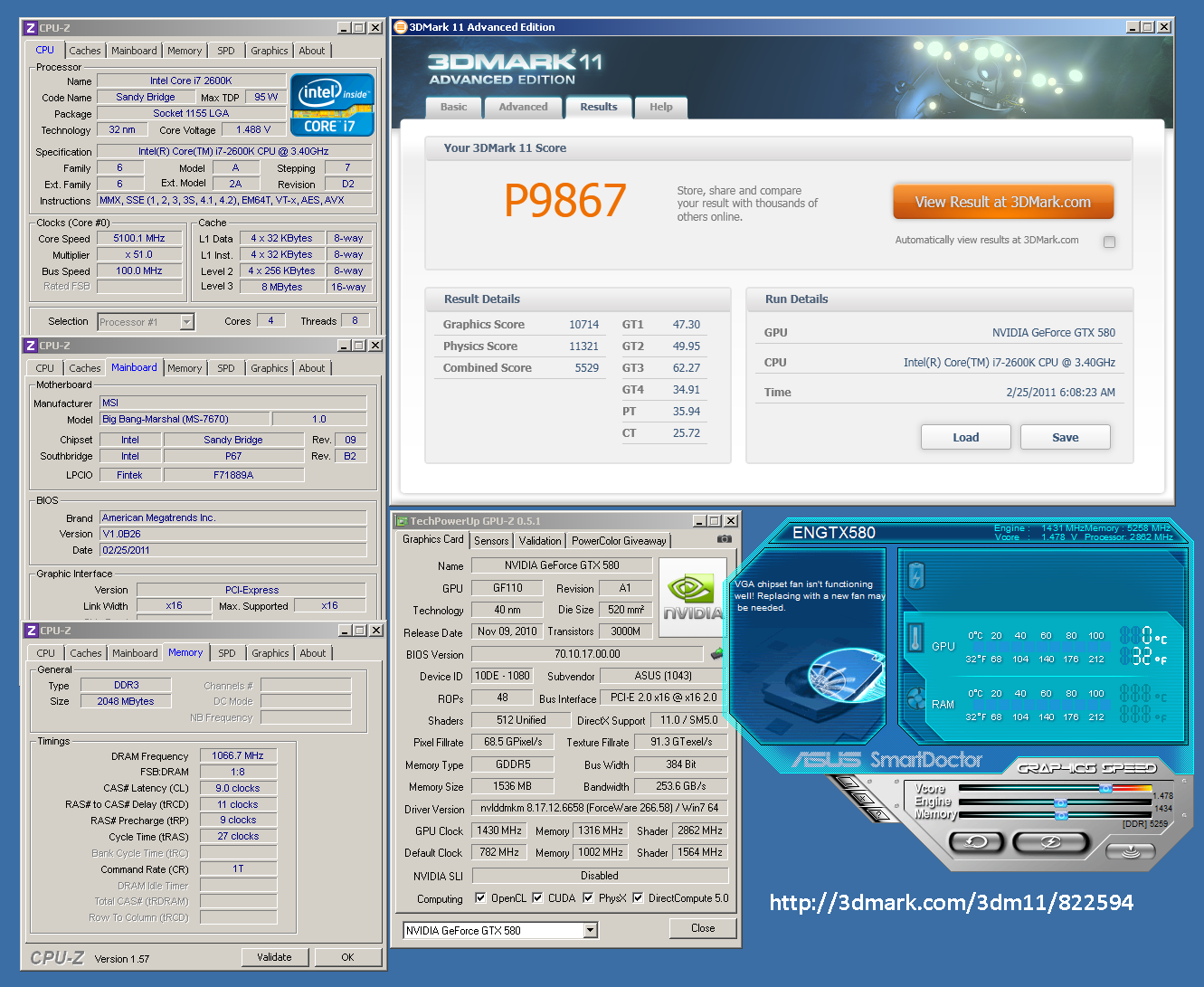Click the Combined Score value 5529
Image resolution: width=1204 pixels, height=987 pixels.
[587, 368]
